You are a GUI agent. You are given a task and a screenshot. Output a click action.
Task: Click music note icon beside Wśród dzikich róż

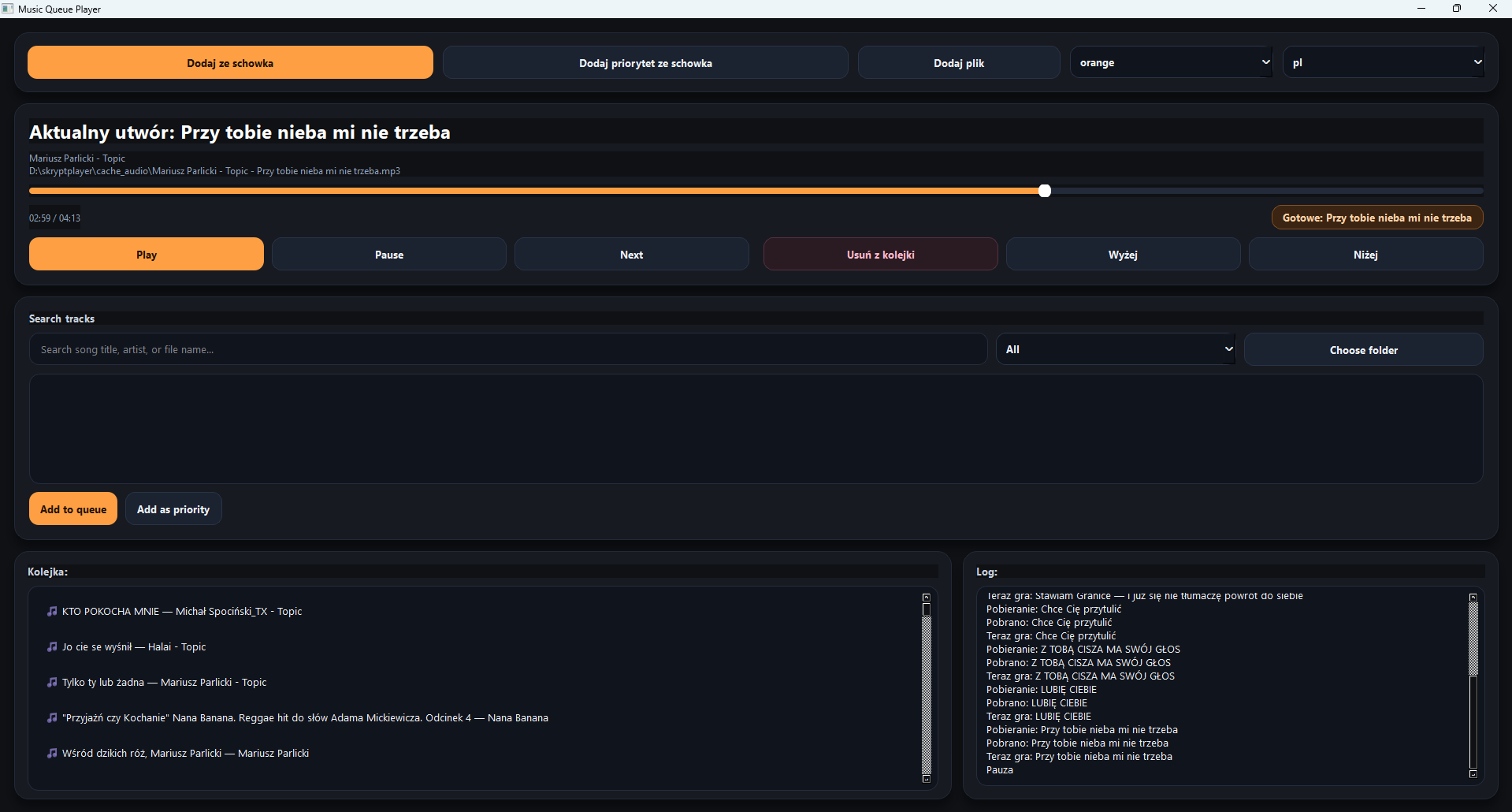coord(52,753)
